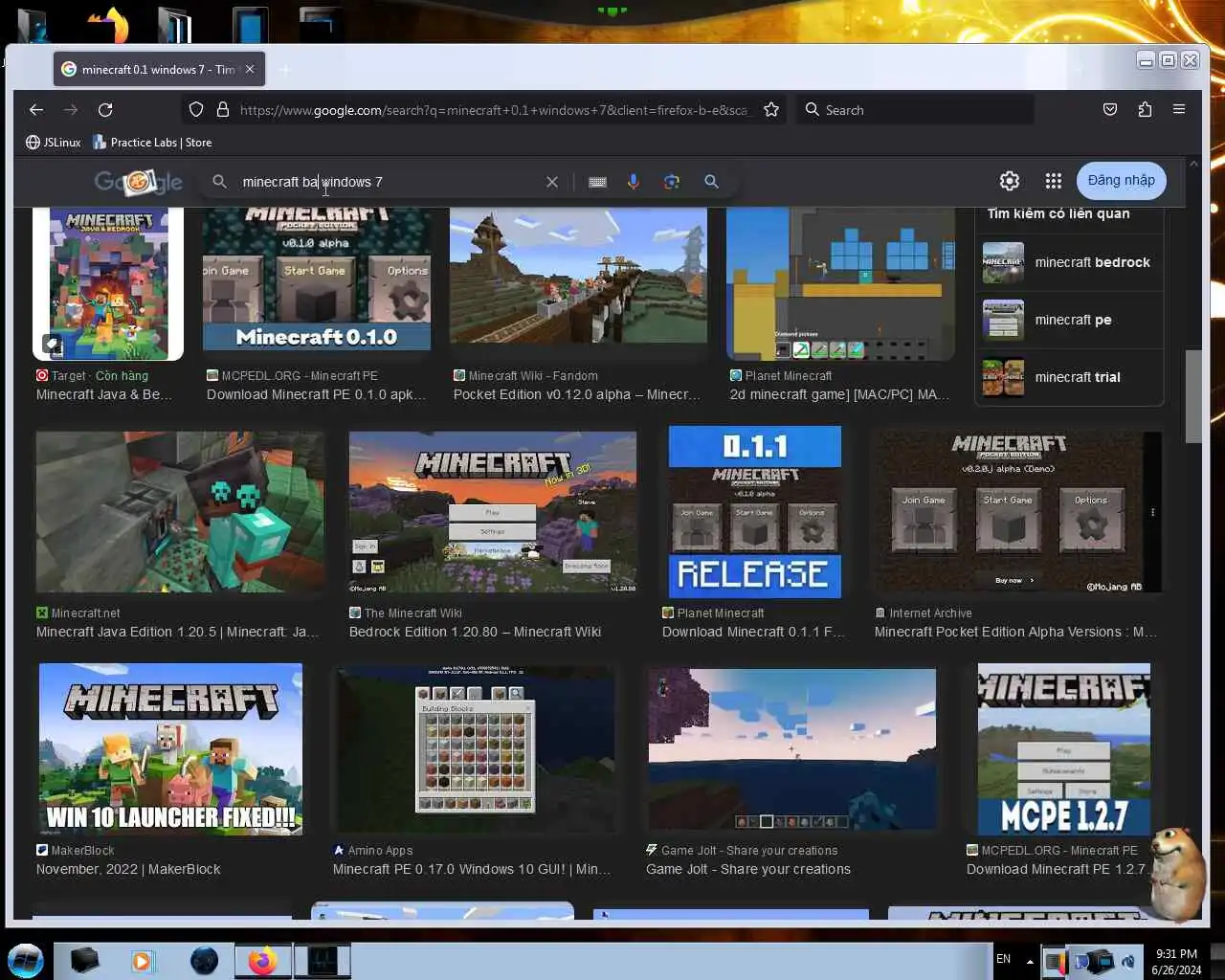This screenshot has height=980, width=1225.
Task: Start Google voice search with microphone
Action: tap(633, 182)
